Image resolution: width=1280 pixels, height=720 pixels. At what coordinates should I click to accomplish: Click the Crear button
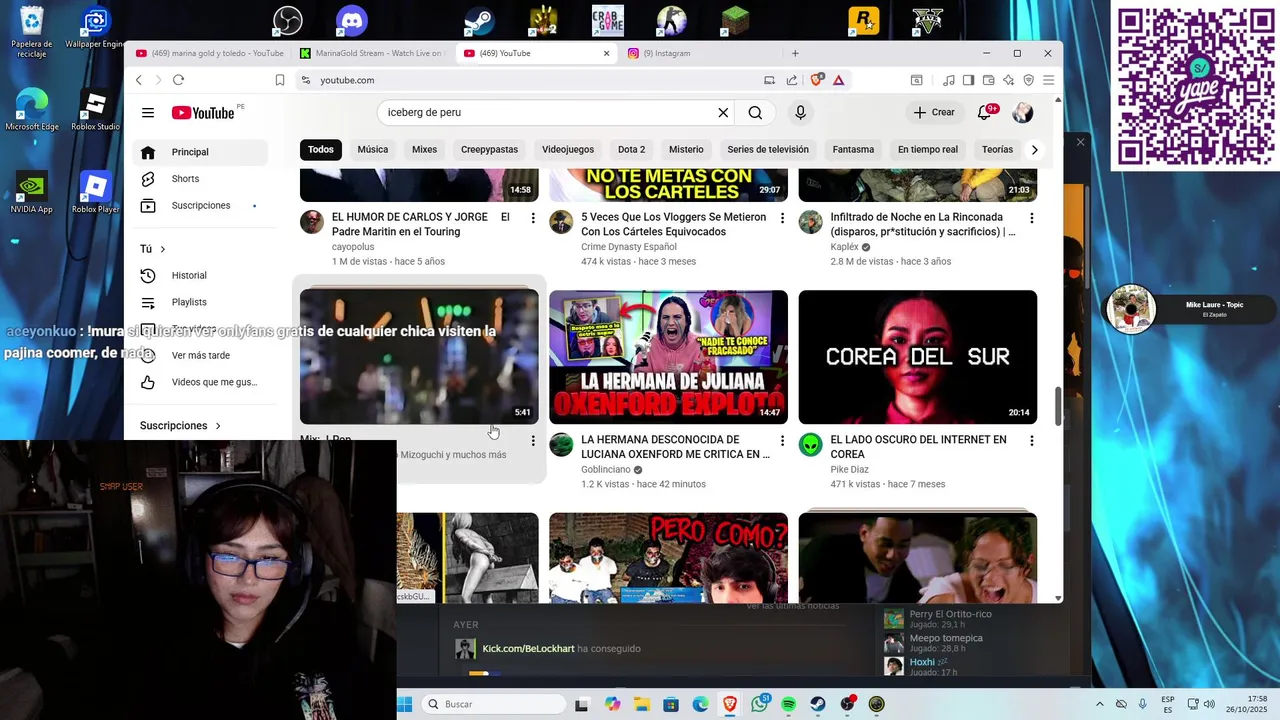click(x=934, y=113)
